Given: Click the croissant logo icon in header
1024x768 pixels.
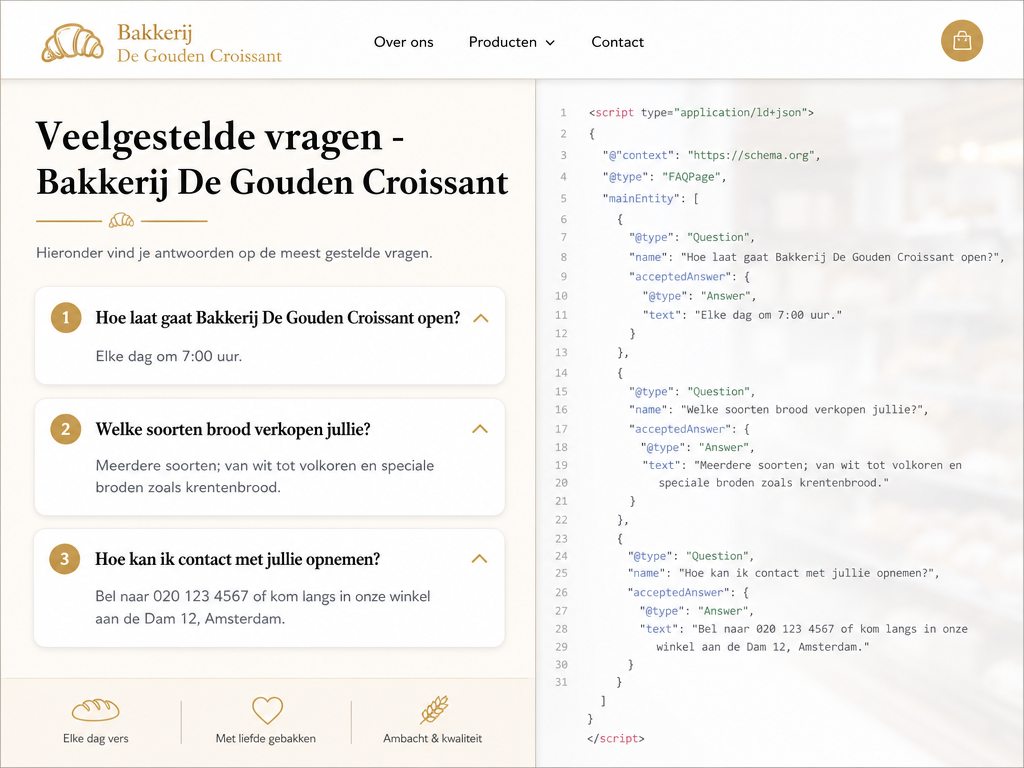Looking at the screenshot, I should pos(72,43).
